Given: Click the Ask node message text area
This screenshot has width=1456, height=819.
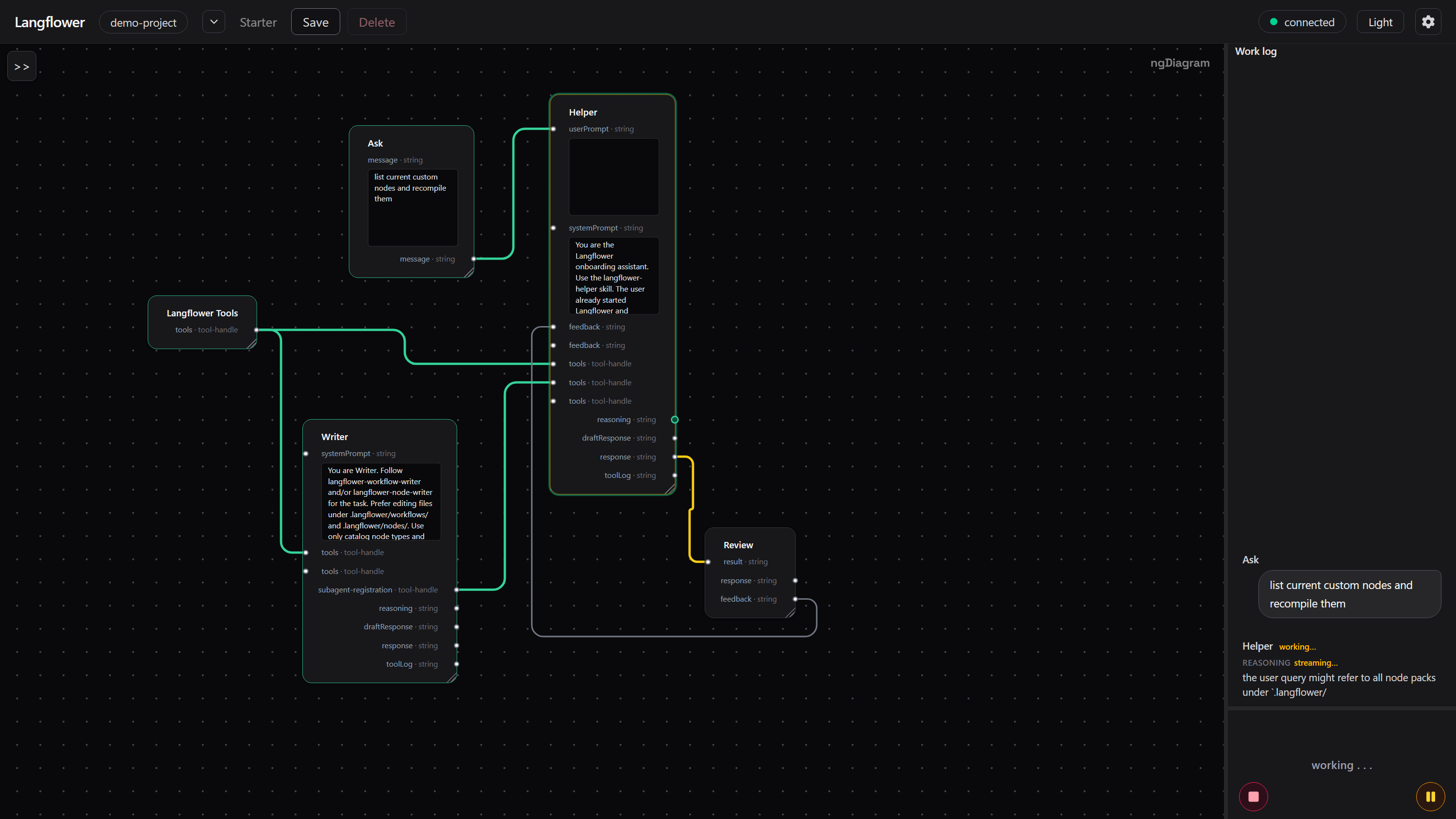Looking at the screenshot, I should 413,208.
